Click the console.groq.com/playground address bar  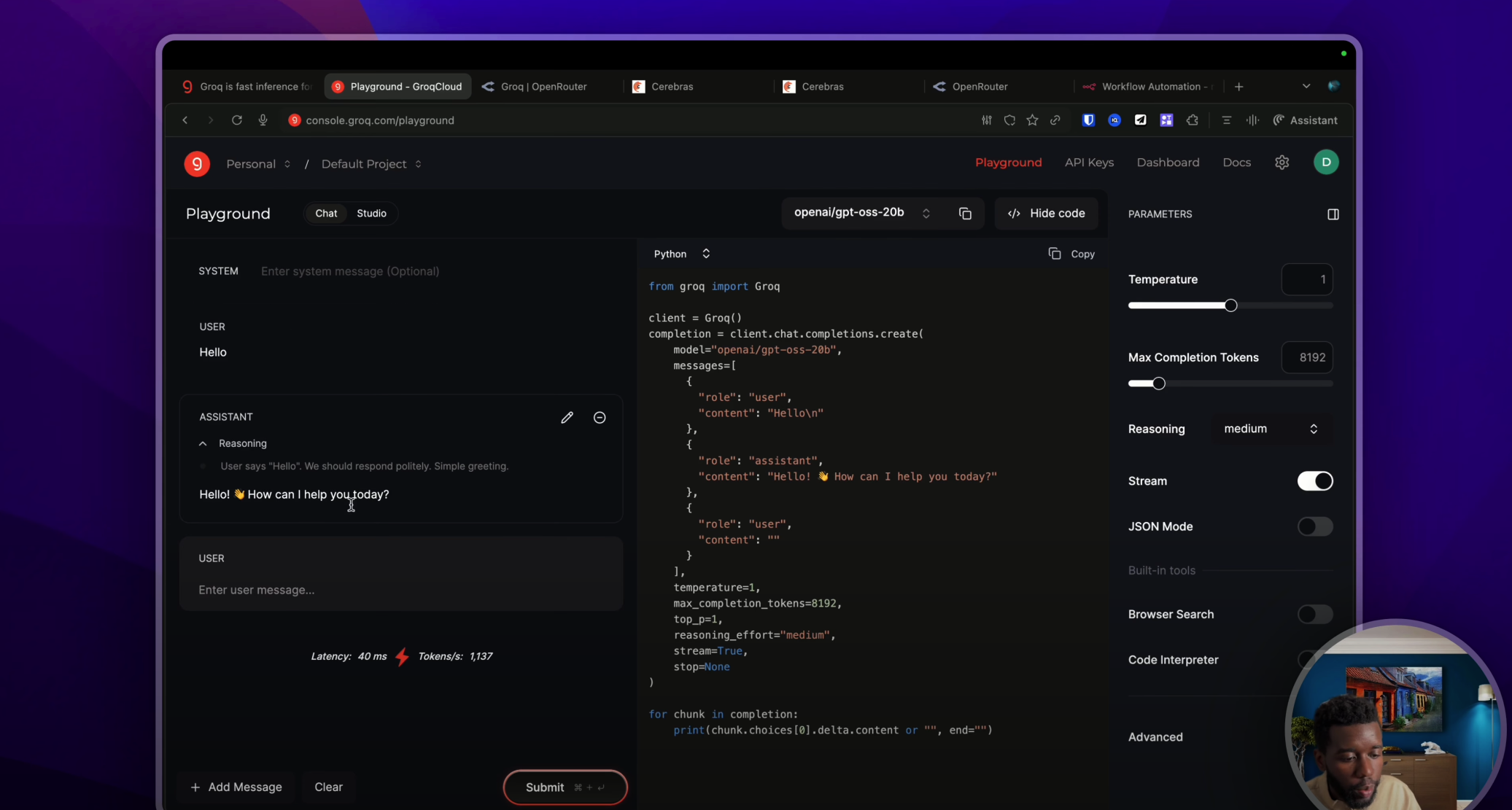(x=379, y=120)
